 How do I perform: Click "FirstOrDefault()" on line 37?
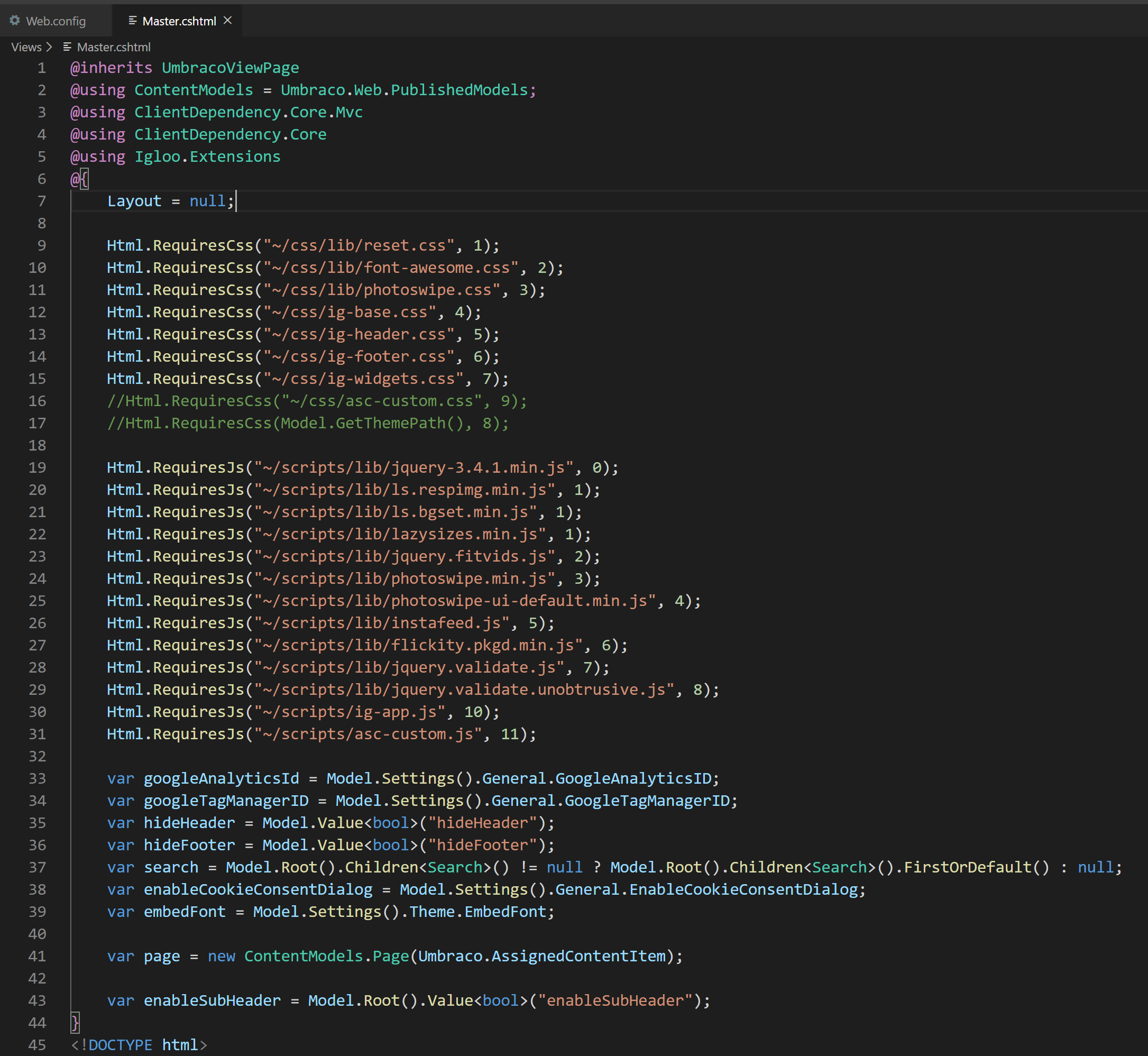[977, 867]
